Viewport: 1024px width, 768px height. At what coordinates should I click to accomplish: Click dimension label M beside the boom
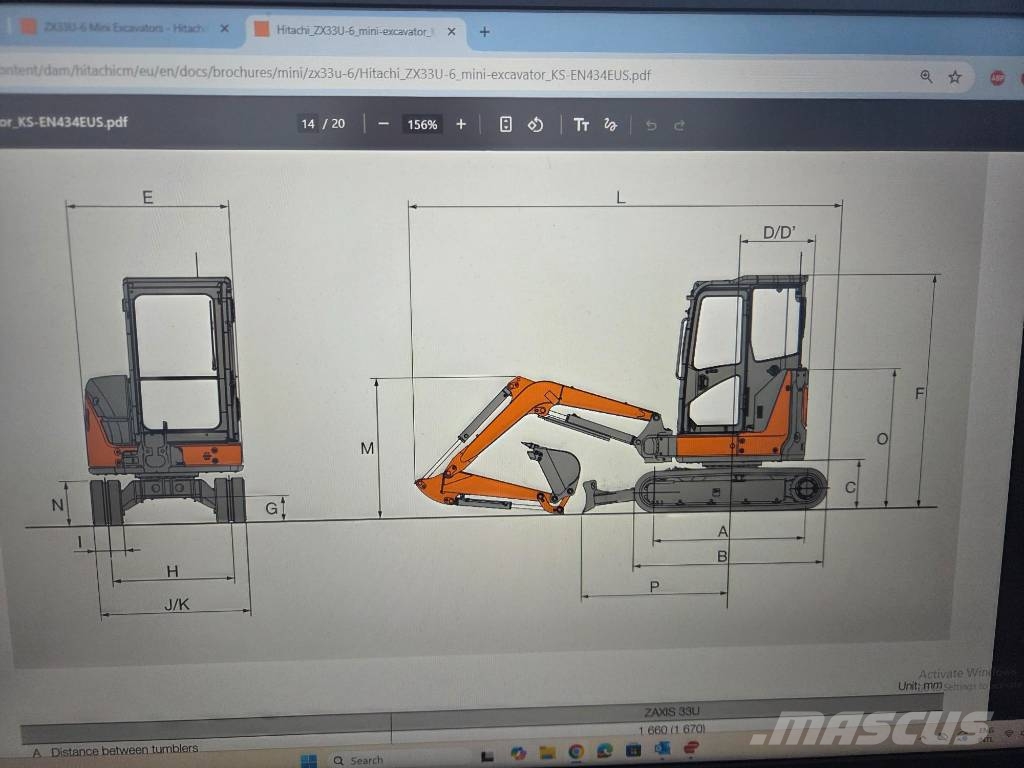tap(367, 448)
